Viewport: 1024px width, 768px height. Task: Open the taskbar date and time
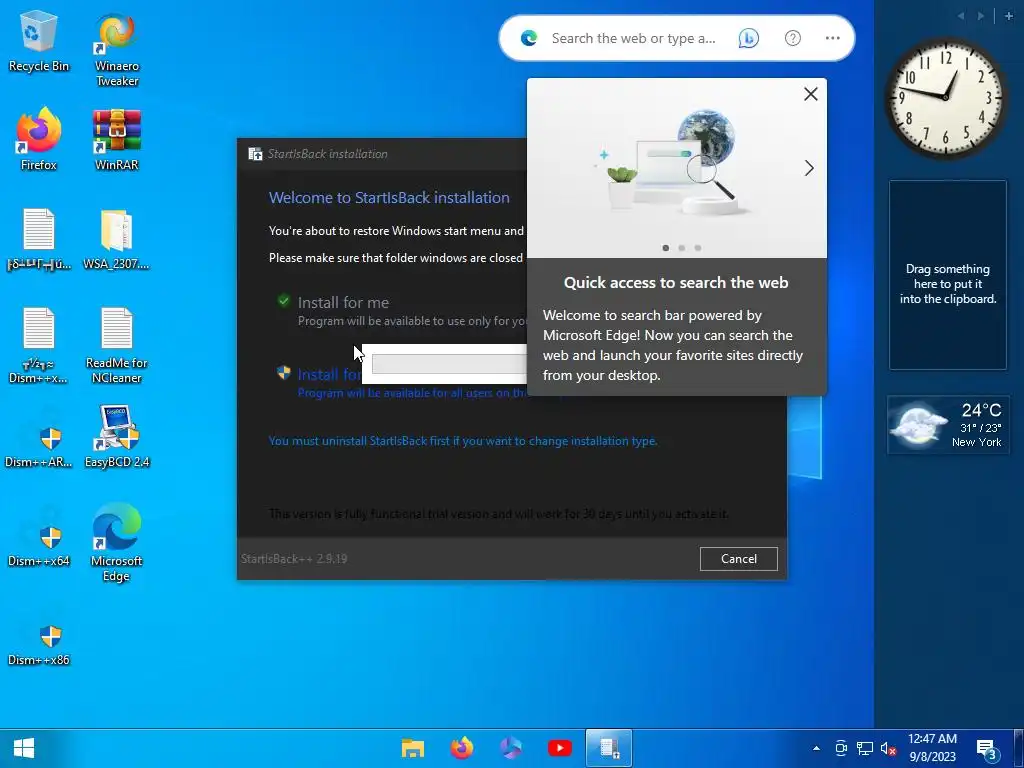tap(932, 748)
